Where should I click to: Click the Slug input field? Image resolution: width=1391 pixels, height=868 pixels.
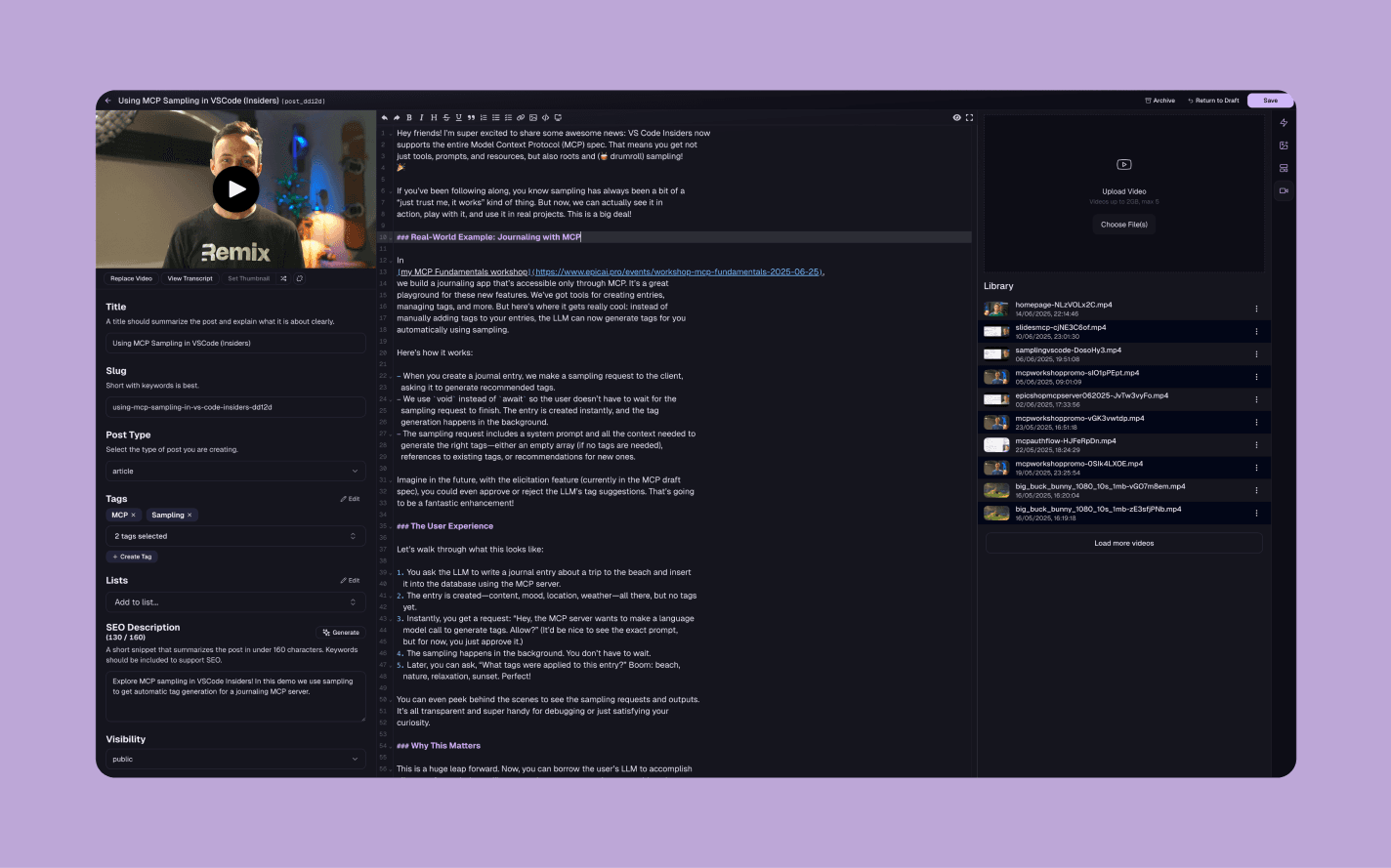click(x=235, y=407)
